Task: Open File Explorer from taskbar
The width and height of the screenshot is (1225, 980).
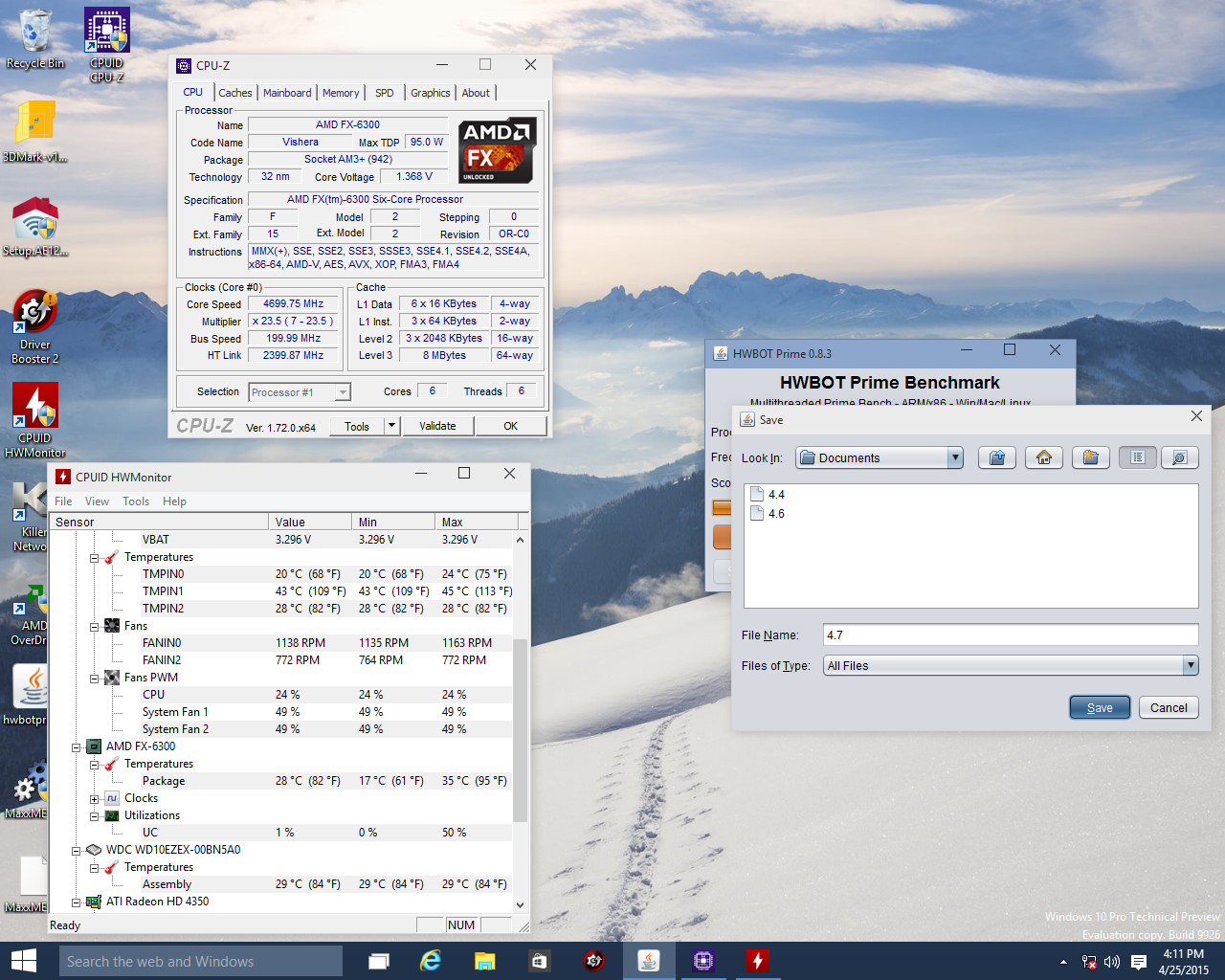Action: pyautogui.click(x=485, y=961)
